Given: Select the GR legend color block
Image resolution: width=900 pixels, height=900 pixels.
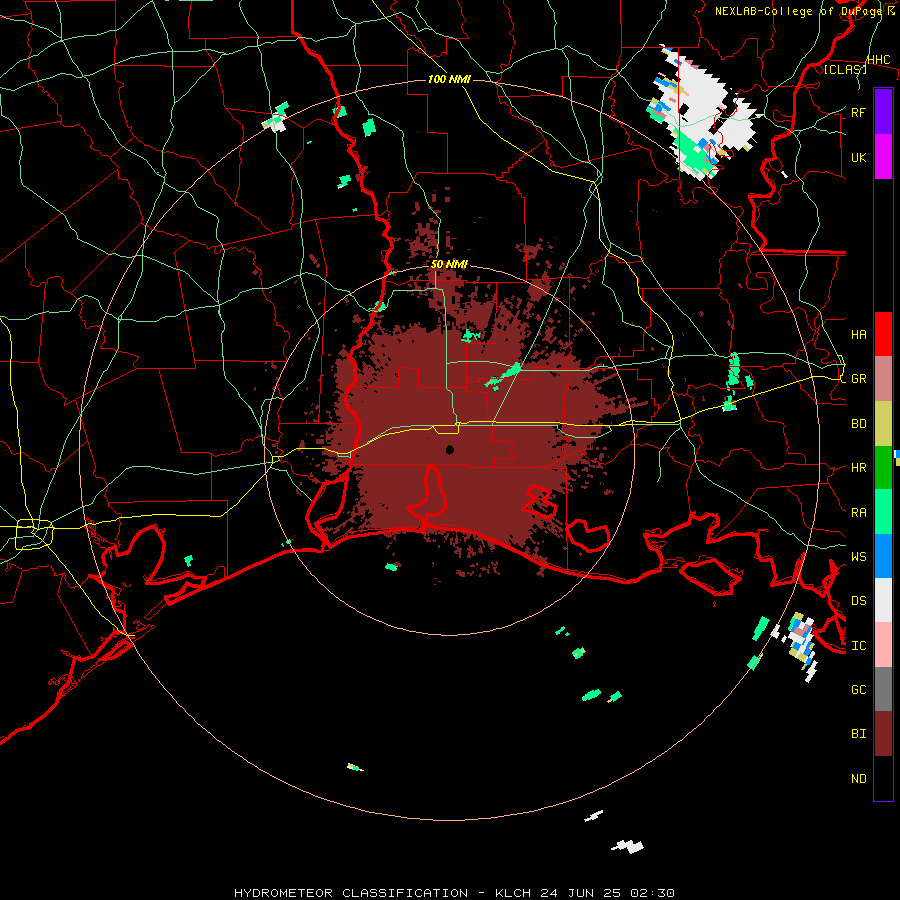Looking at the screenshot, I should pyautogui.click(x=883, y=378).
